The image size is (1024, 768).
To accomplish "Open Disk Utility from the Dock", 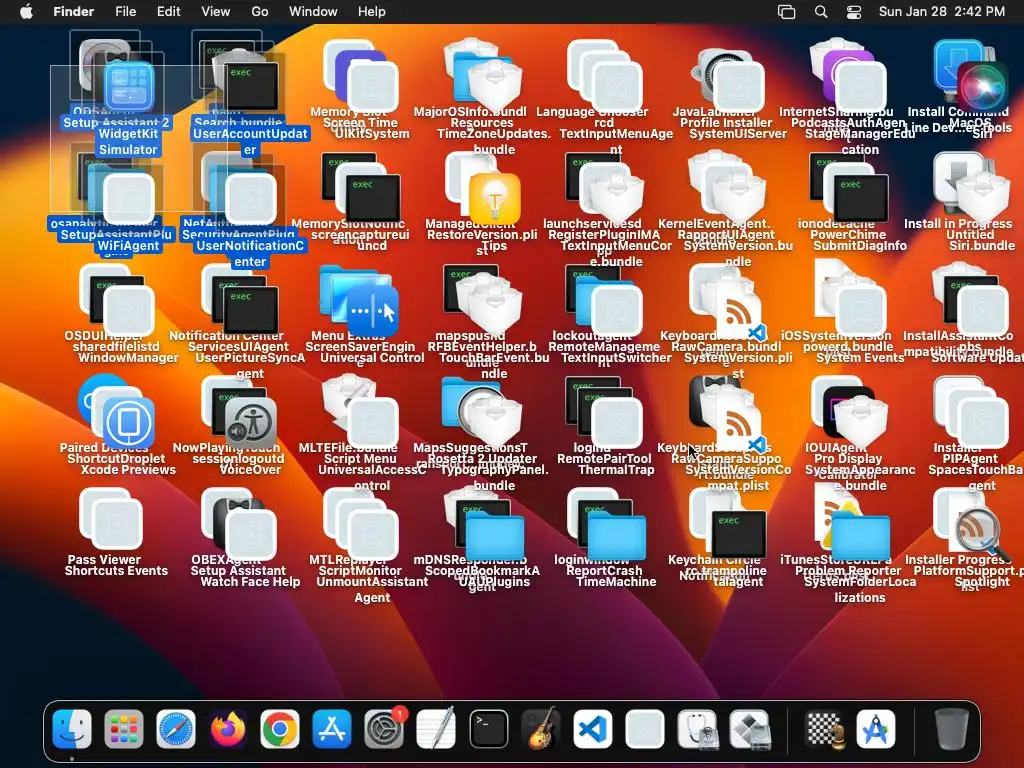I will tap(697, 728).
